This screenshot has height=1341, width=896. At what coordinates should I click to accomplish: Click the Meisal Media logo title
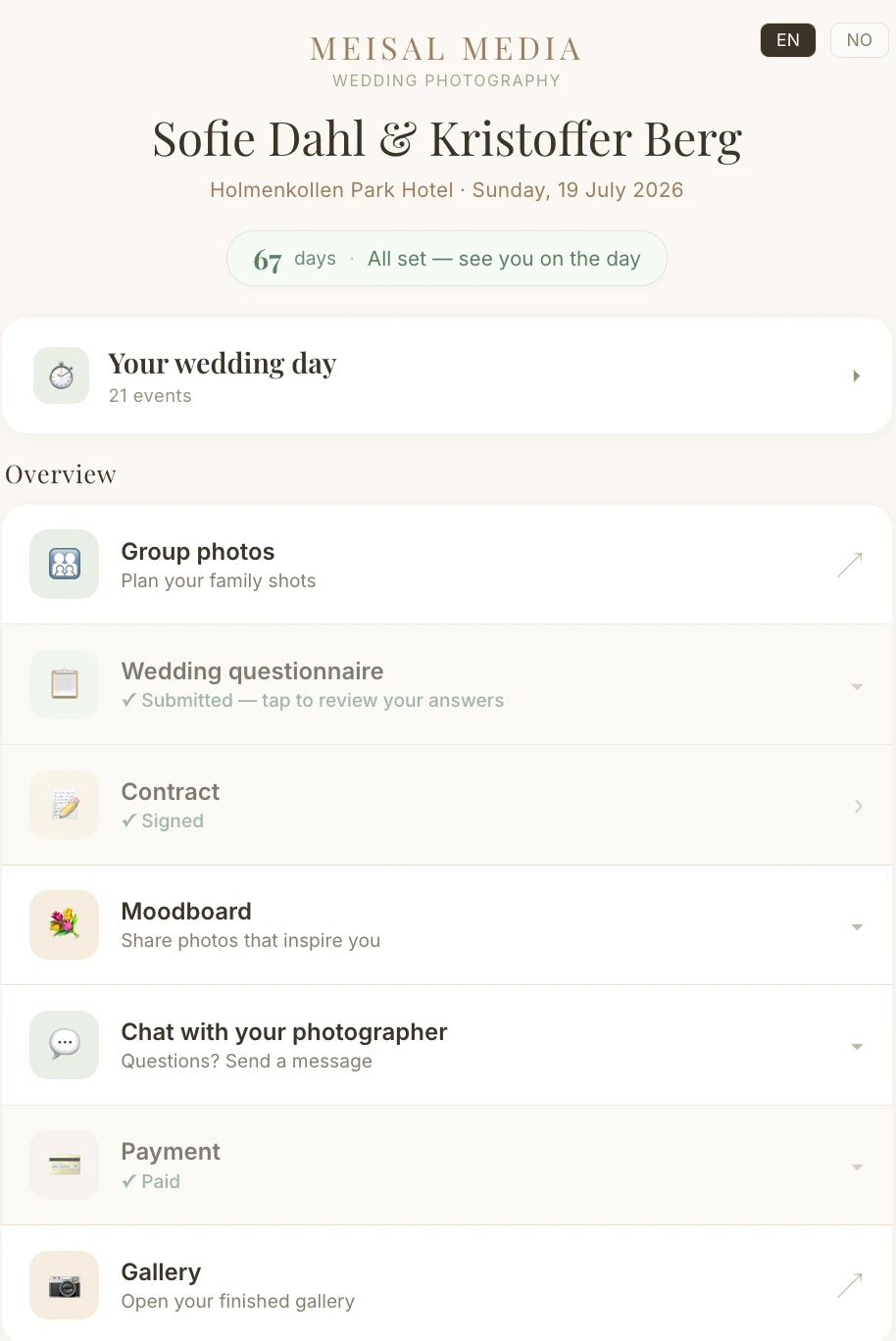coord(447,49)
